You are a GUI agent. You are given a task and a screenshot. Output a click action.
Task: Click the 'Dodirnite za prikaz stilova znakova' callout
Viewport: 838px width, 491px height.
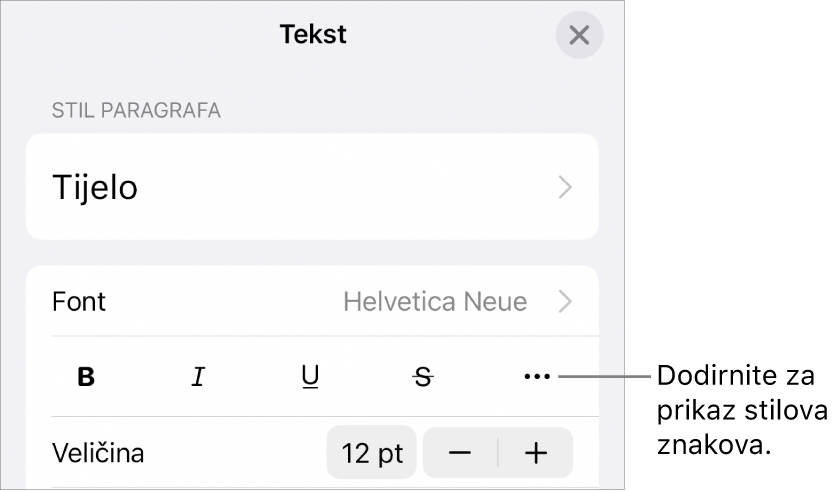[741, 412]
